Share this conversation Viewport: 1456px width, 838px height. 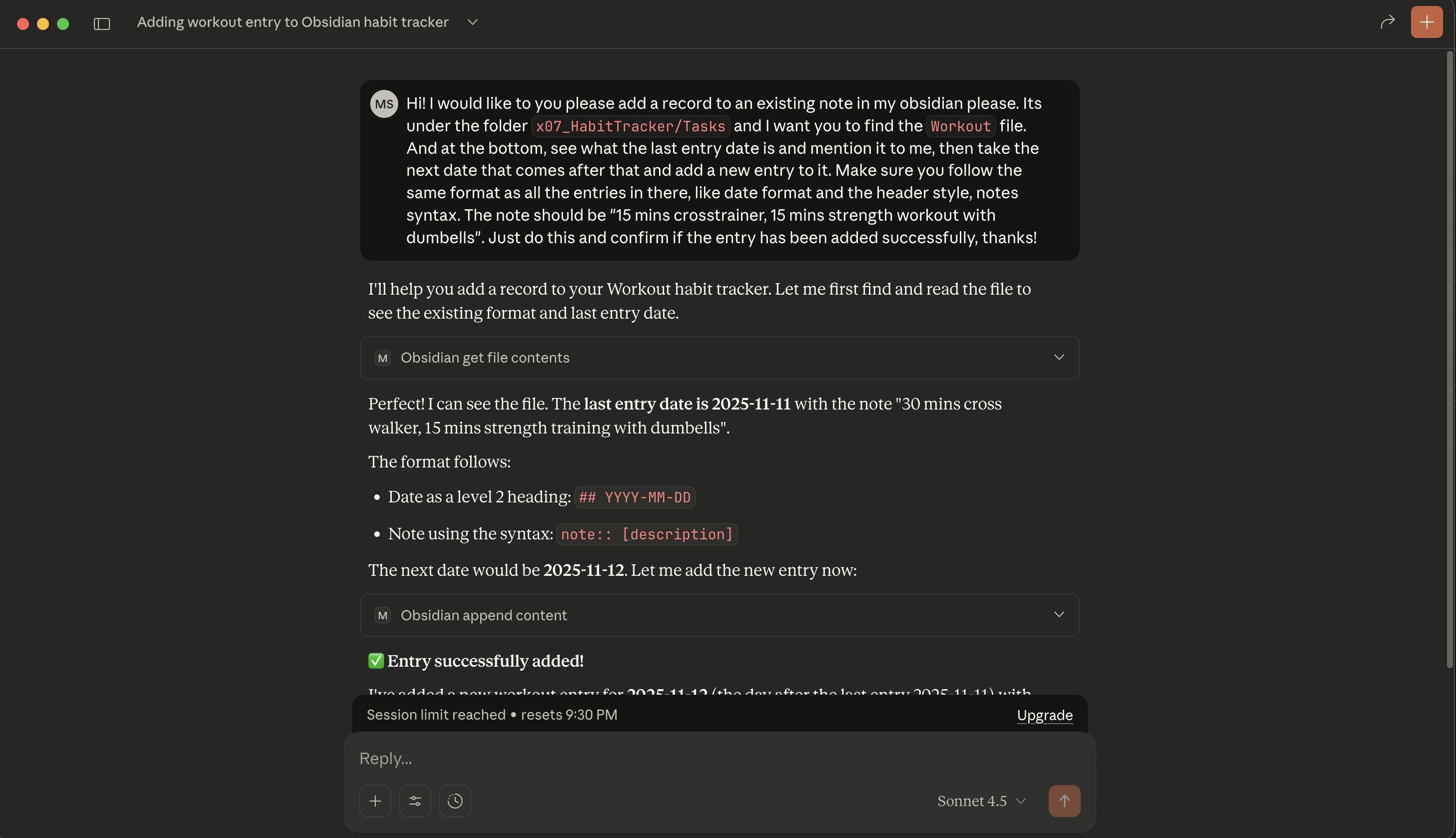1388,22
